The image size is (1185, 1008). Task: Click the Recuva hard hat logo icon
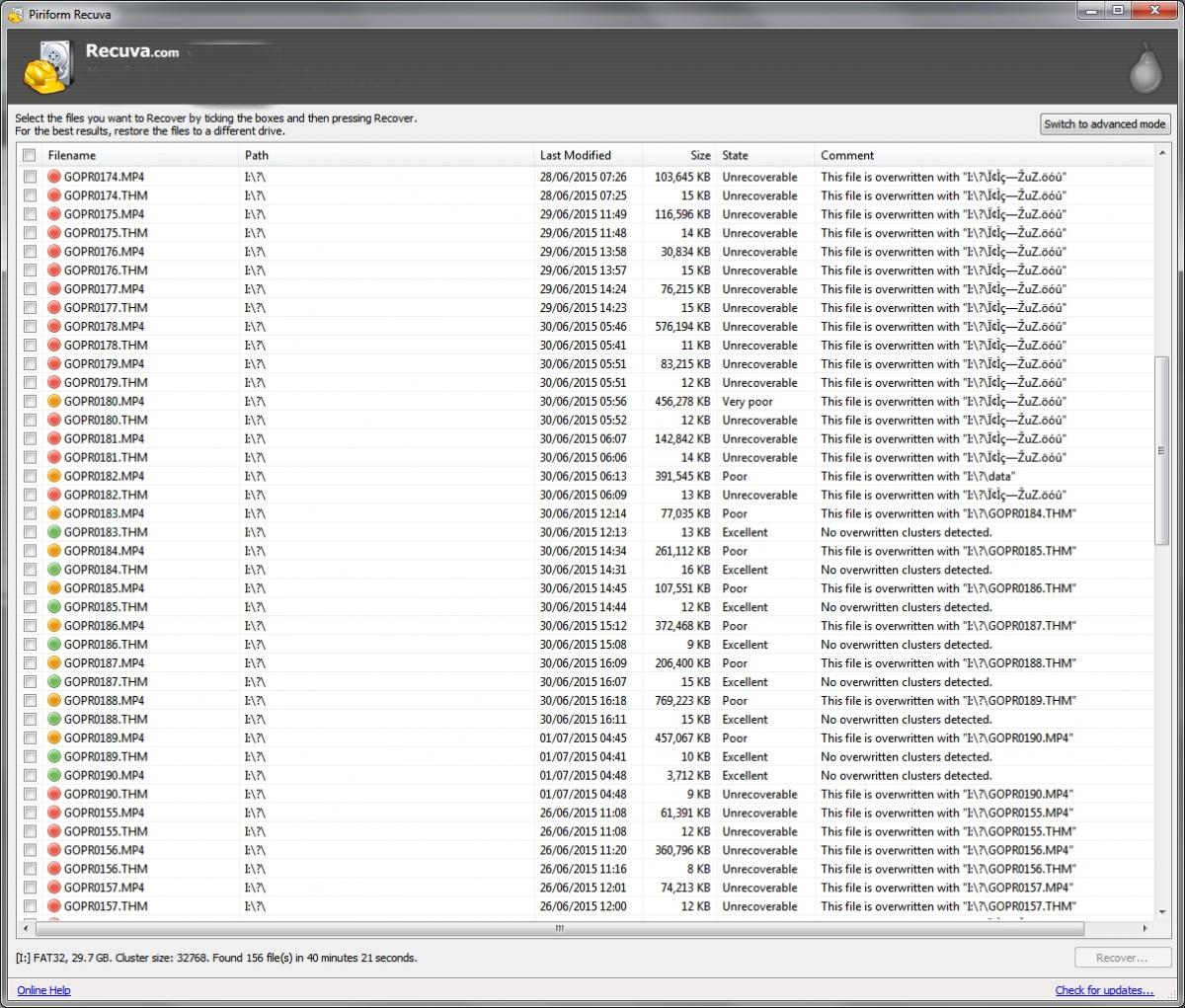click(x=46, y=67)
